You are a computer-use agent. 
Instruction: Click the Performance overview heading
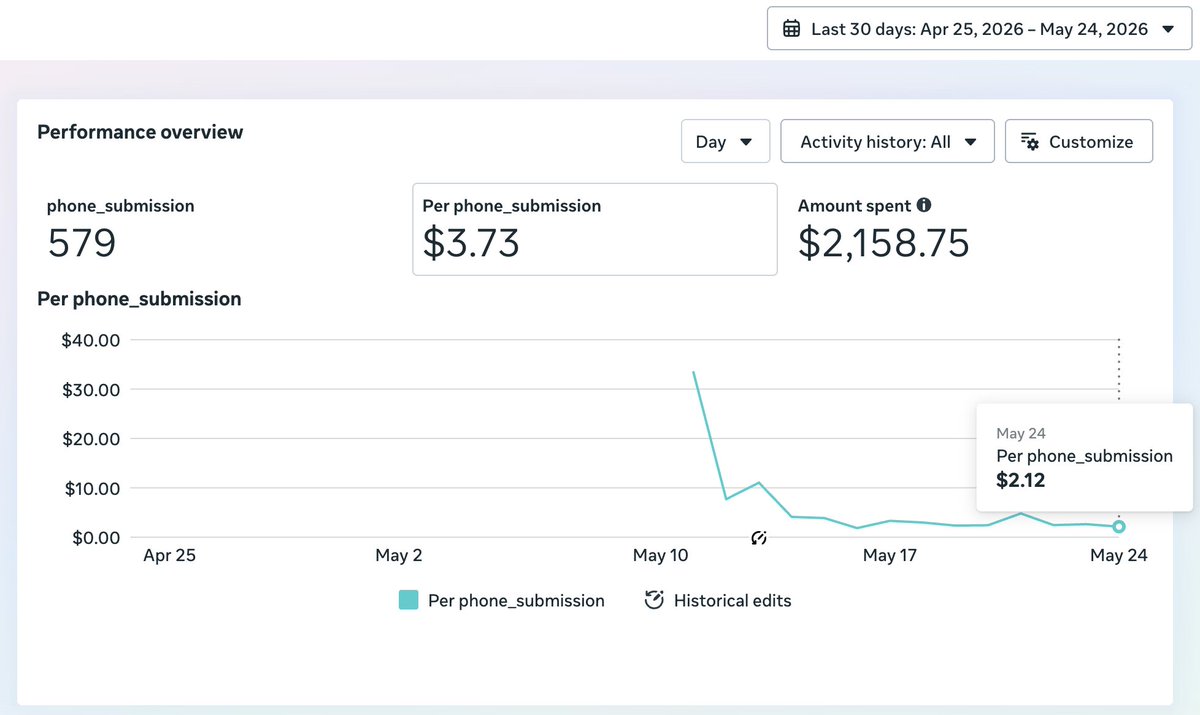pyautogui.click(x=140, y=132)
